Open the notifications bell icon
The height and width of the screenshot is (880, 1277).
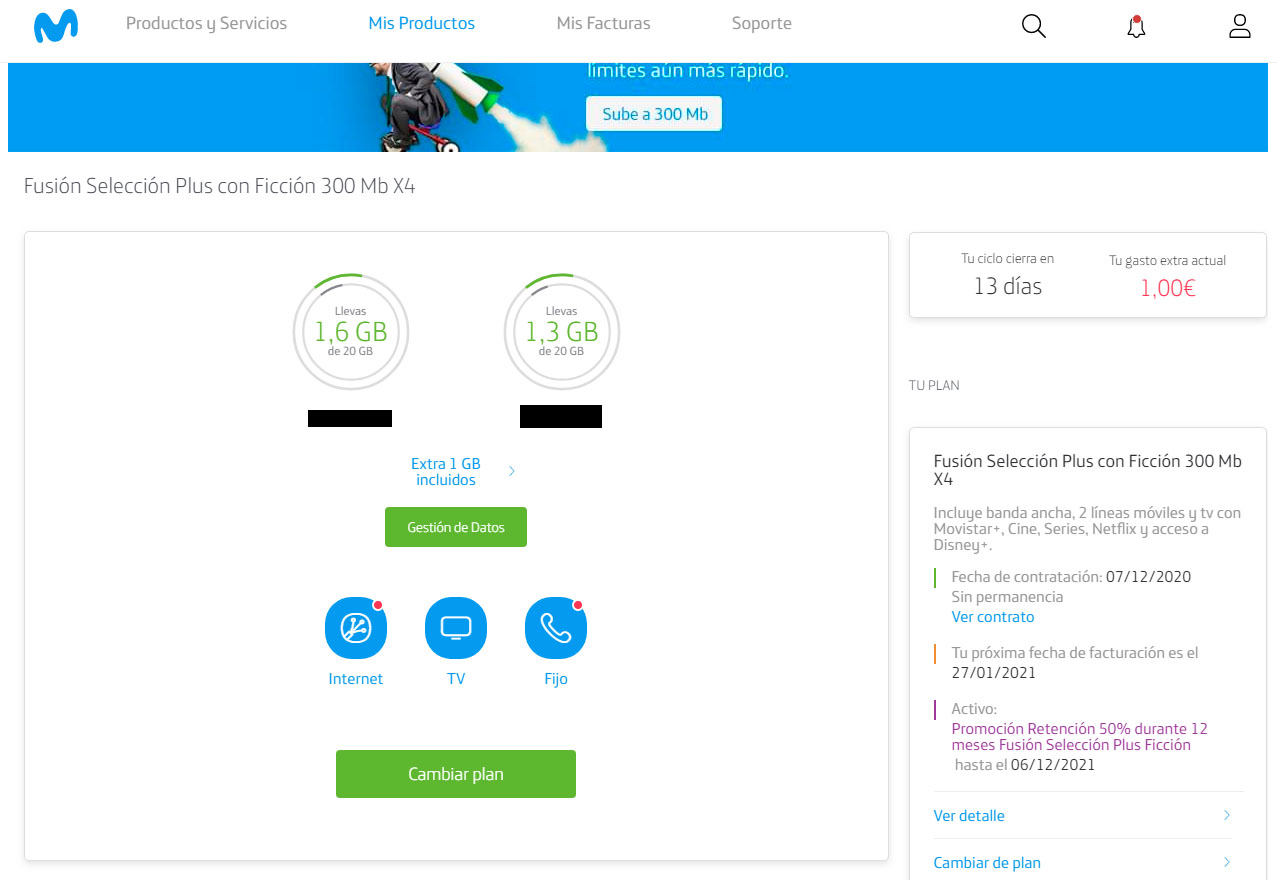[1135, 27]
